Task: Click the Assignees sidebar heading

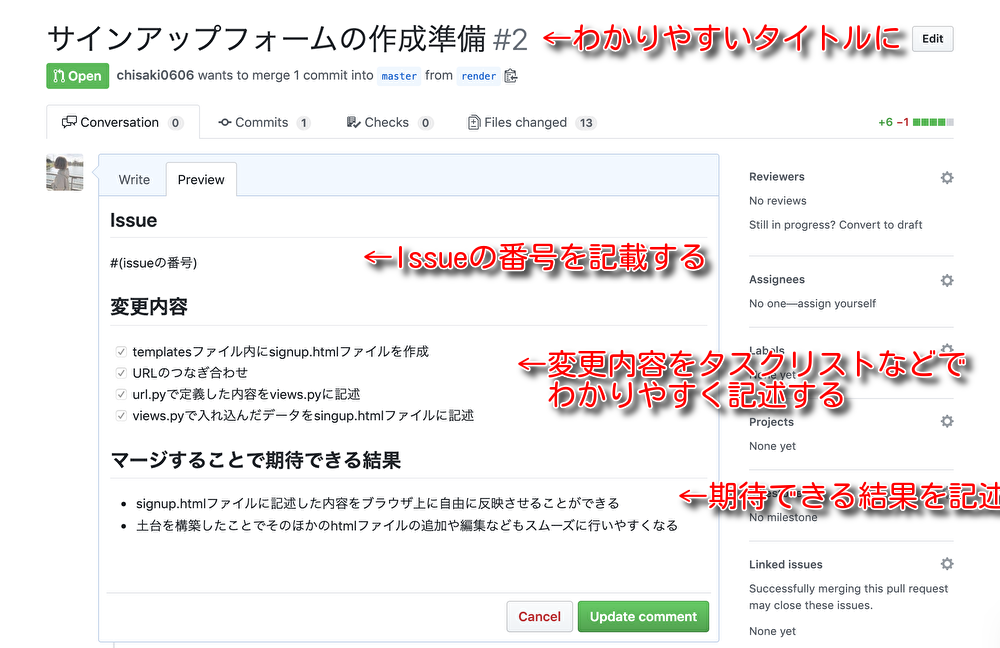Action: coord(777,279)
